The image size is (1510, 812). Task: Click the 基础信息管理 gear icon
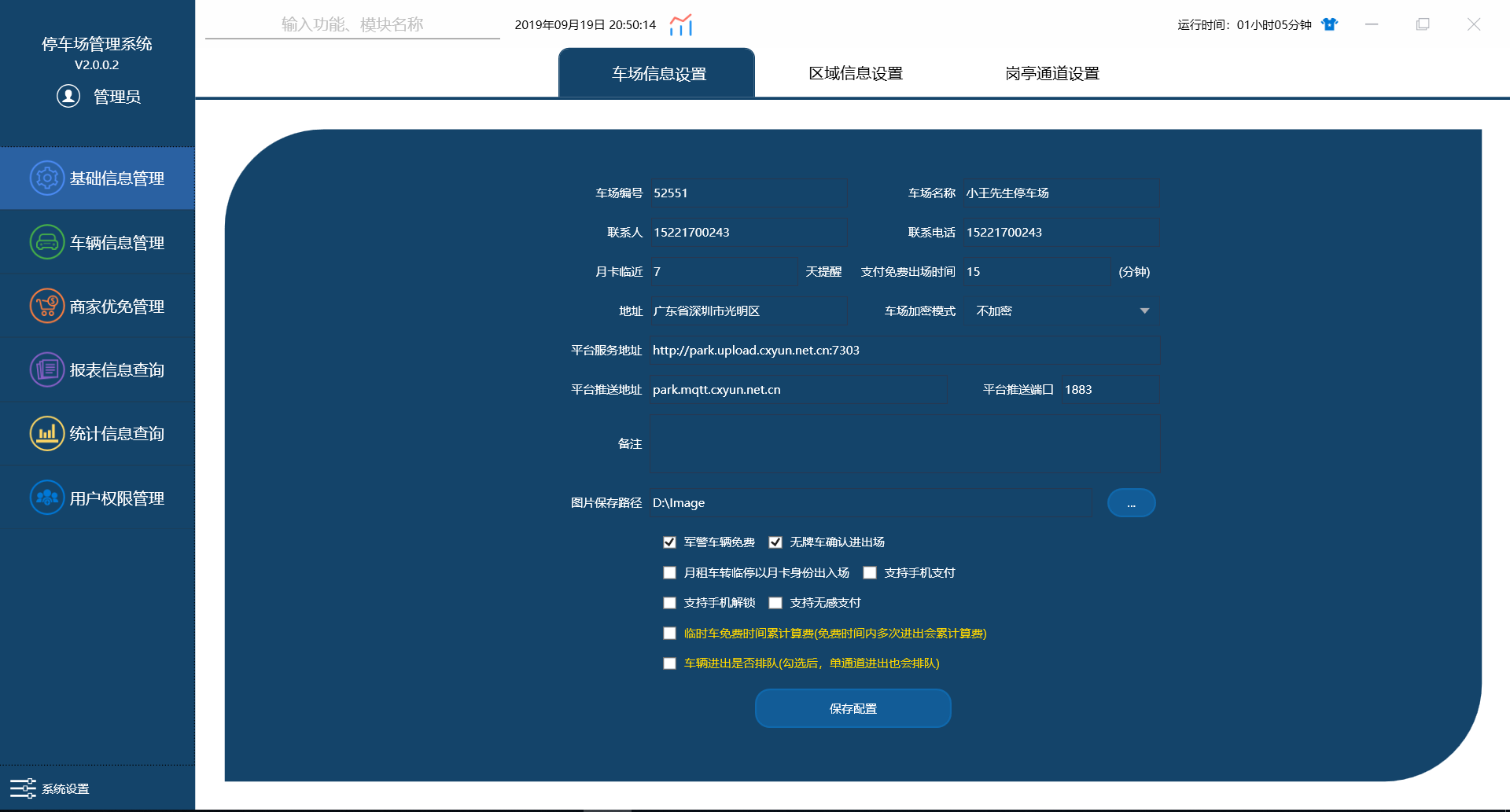47,178
